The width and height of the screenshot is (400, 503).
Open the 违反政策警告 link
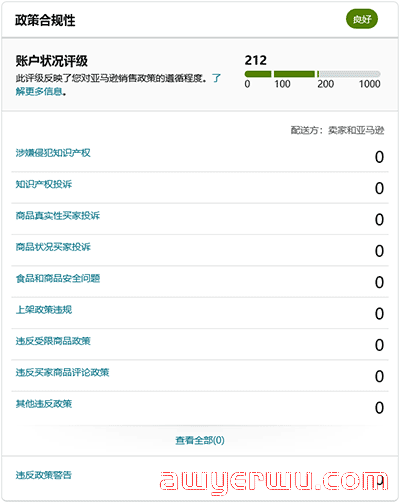pyautogui.click(x=44, y=475)
